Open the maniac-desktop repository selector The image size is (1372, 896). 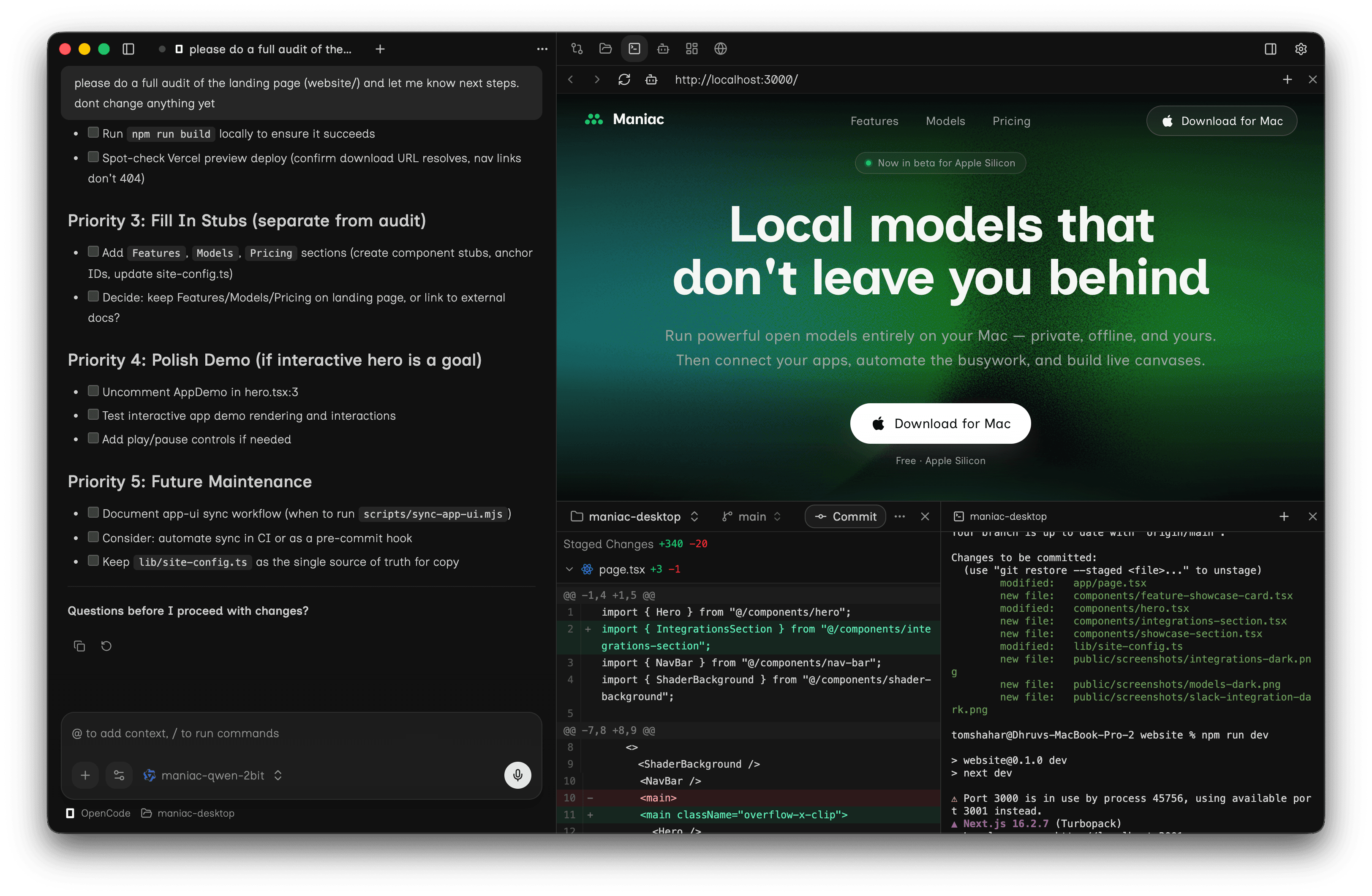click(634, 516)
